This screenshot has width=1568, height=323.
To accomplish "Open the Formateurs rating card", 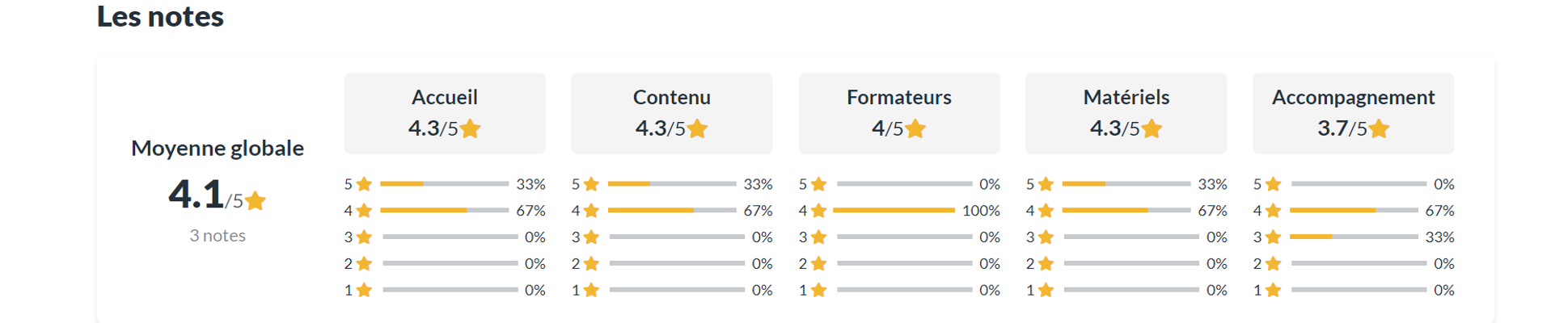I will (899, 113).
